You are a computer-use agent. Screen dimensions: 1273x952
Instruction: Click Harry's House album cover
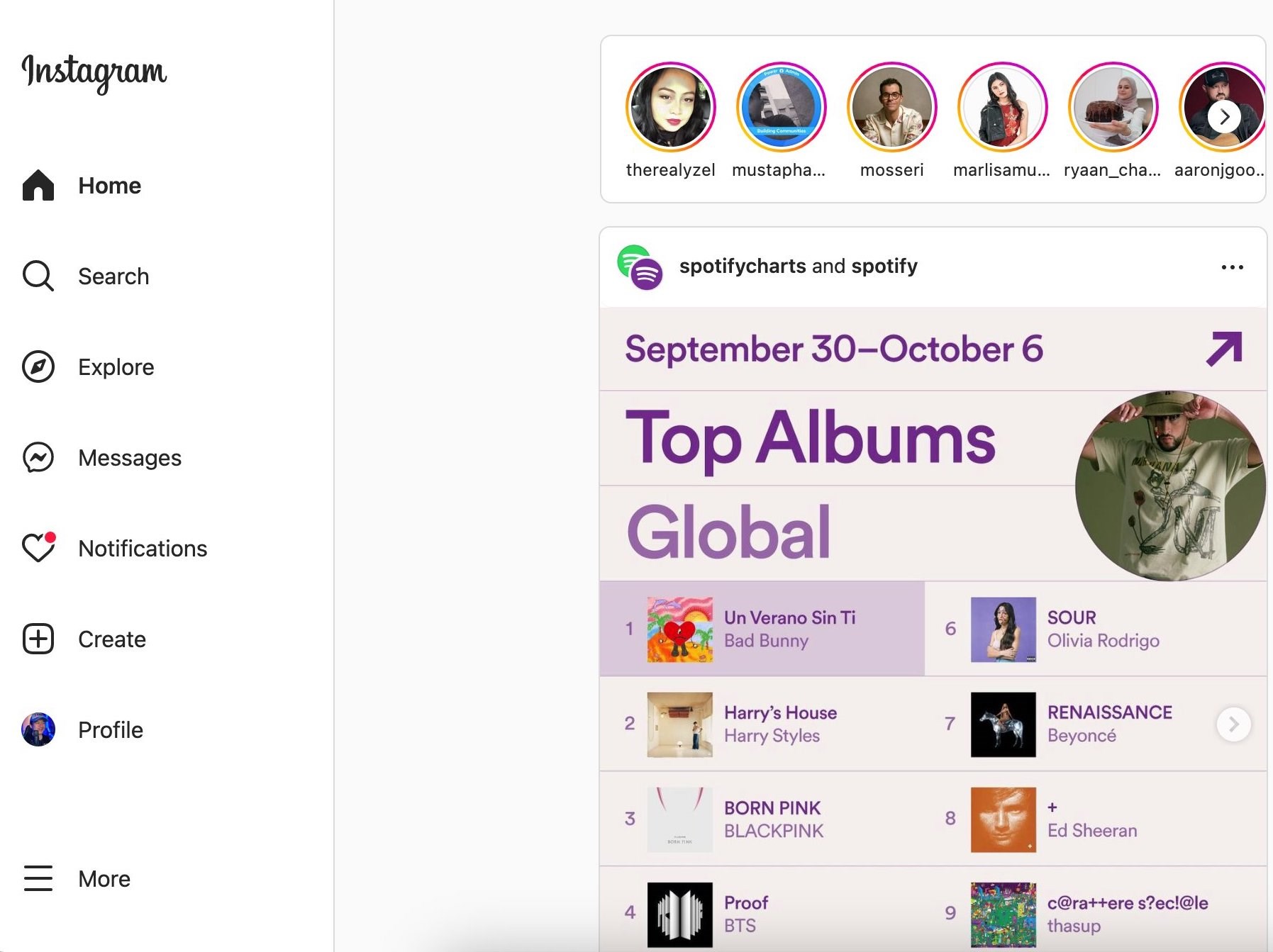679,724
